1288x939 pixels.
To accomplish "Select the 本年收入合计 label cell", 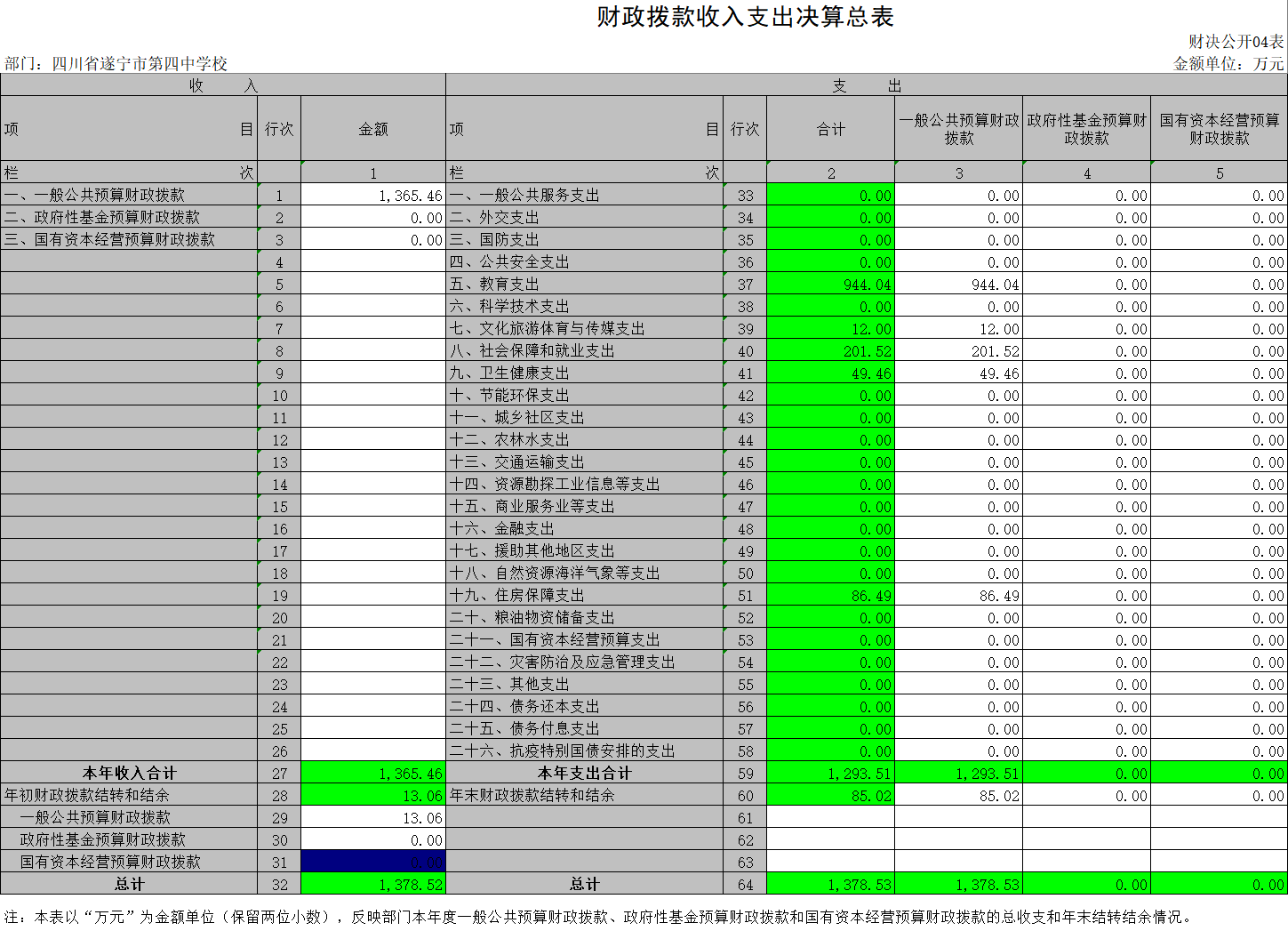I will (129, 773).
